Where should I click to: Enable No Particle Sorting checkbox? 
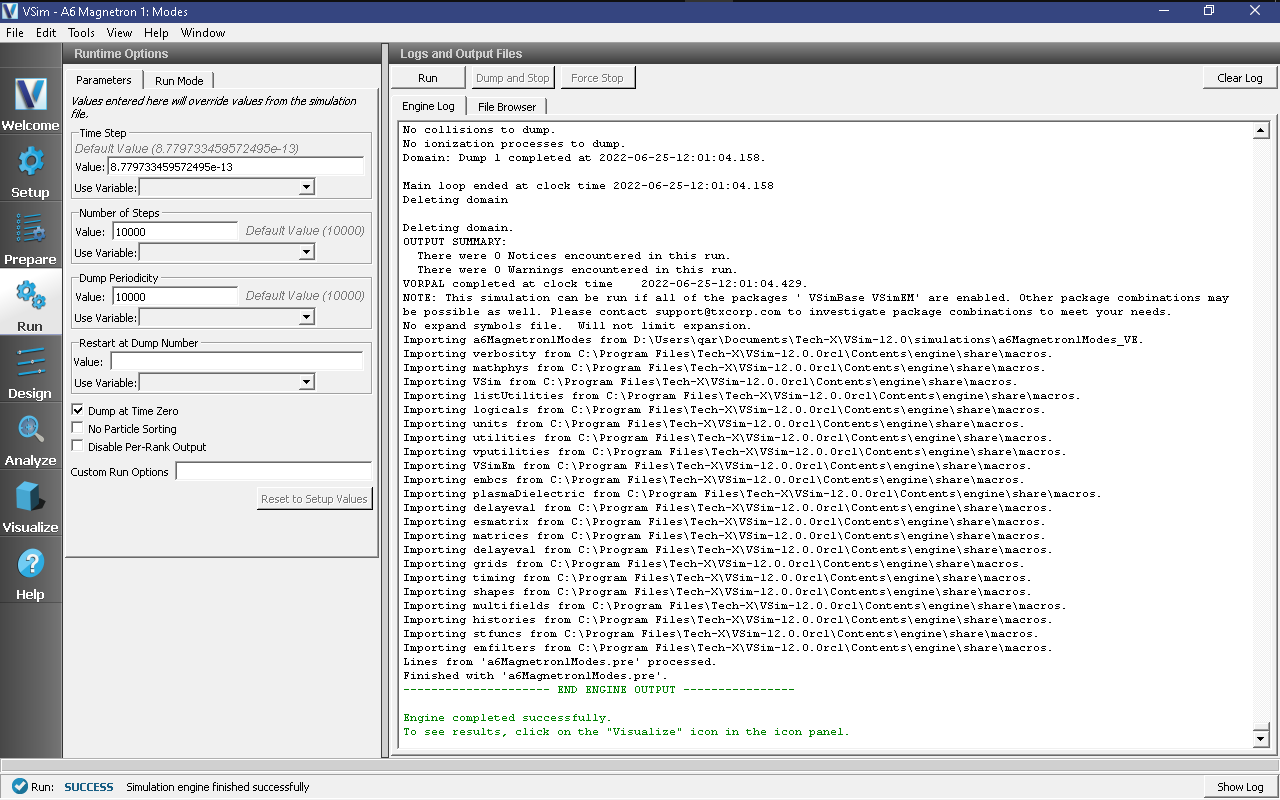click(78, 429)
